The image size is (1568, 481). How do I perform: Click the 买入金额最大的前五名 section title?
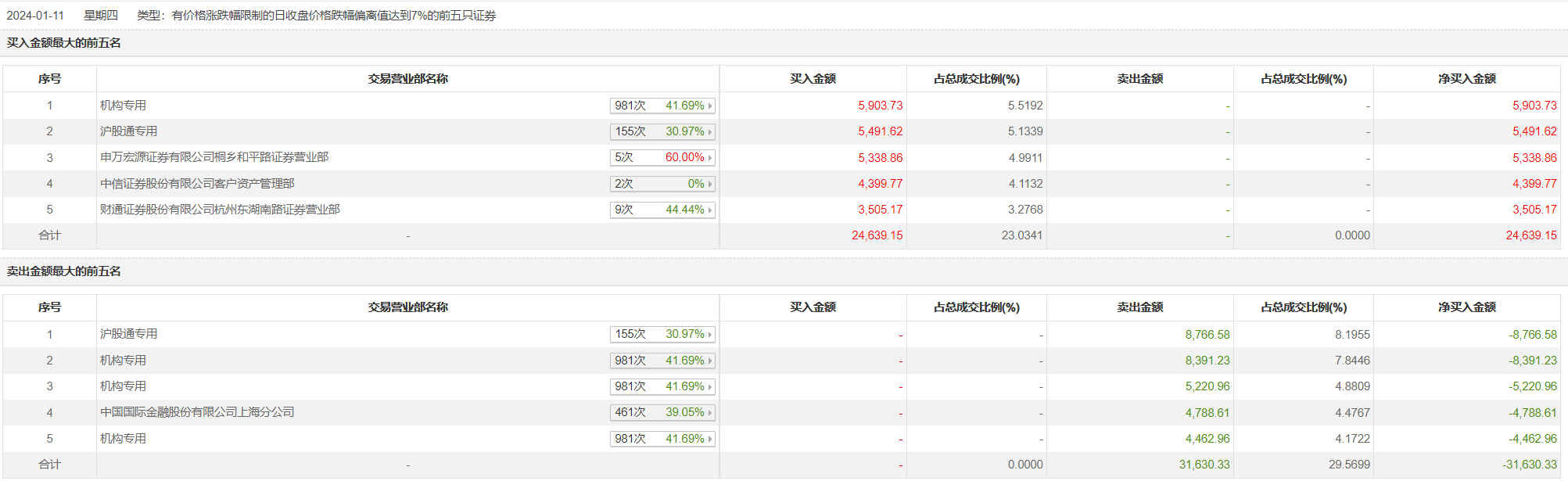point(64,43)
